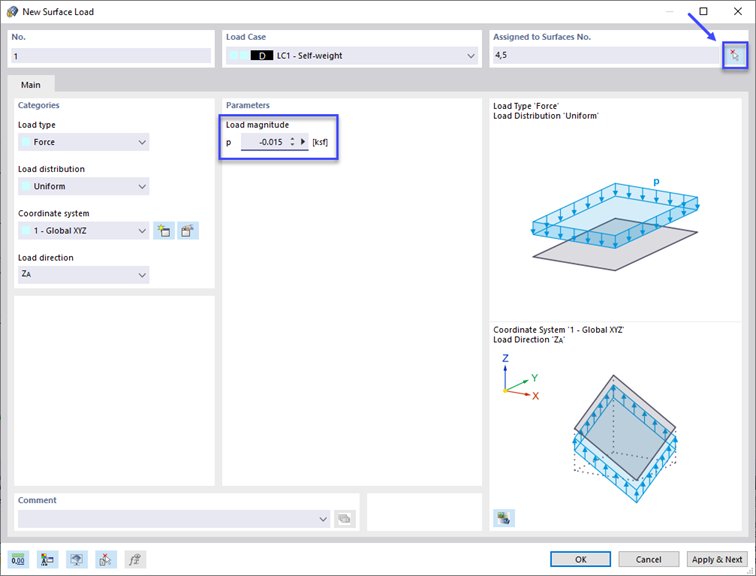Click the third bottom toolbar view icon
Viewport: 756px width, 576px height.
[77, 560]
